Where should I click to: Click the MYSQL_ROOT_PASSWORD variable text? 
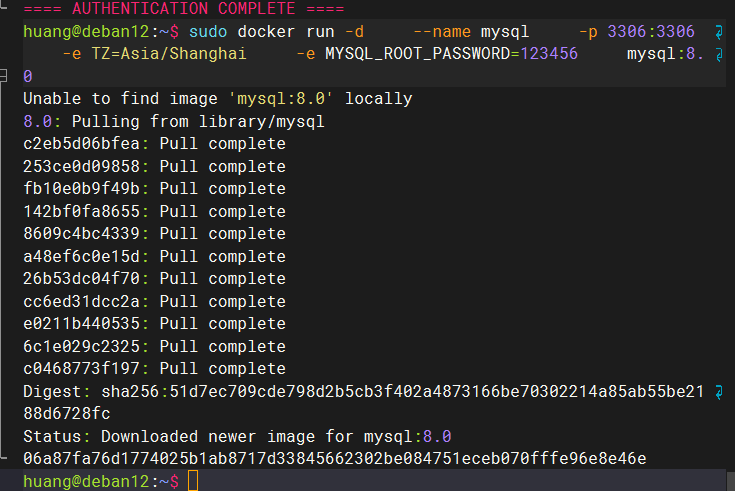tap(417, 54)
